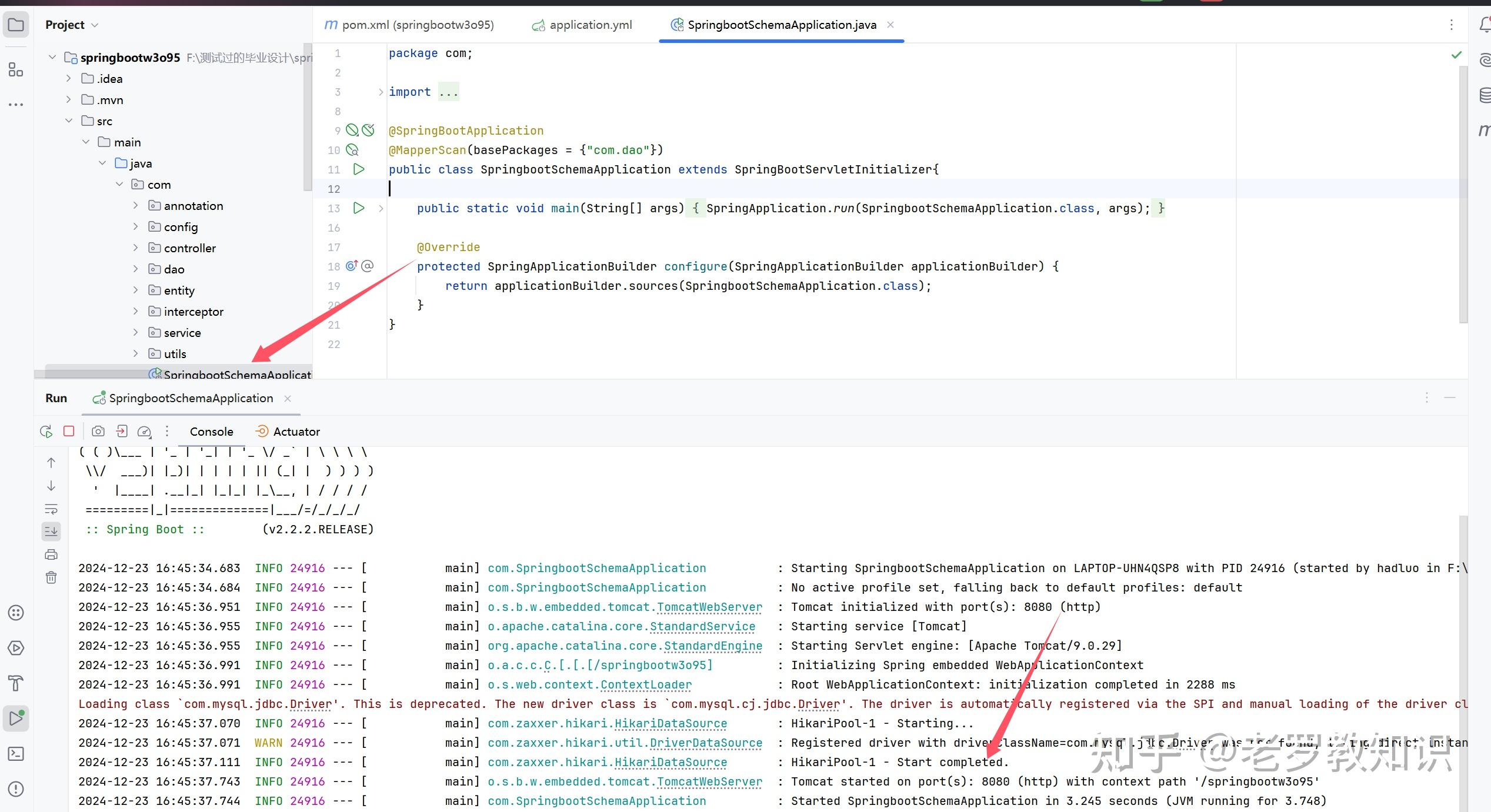1491x812 pixels.
Task: Toggle scroll to end of console
Action: tap(51, 532)
